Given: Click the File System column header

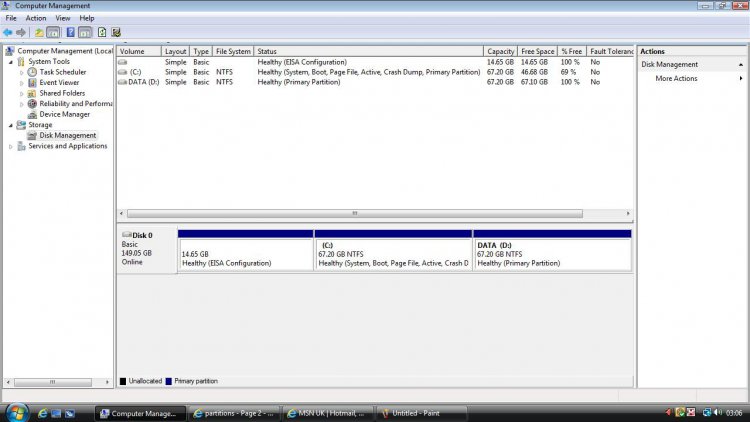Looking at the screenshot, I should tap(233, 51).
